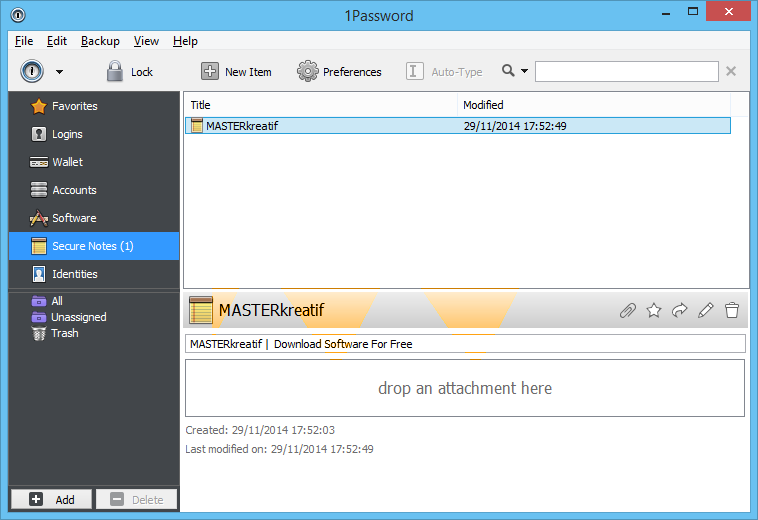Click the Delete button
The width and height of the screenshot is (758, 520).
(x=136, y=499)
